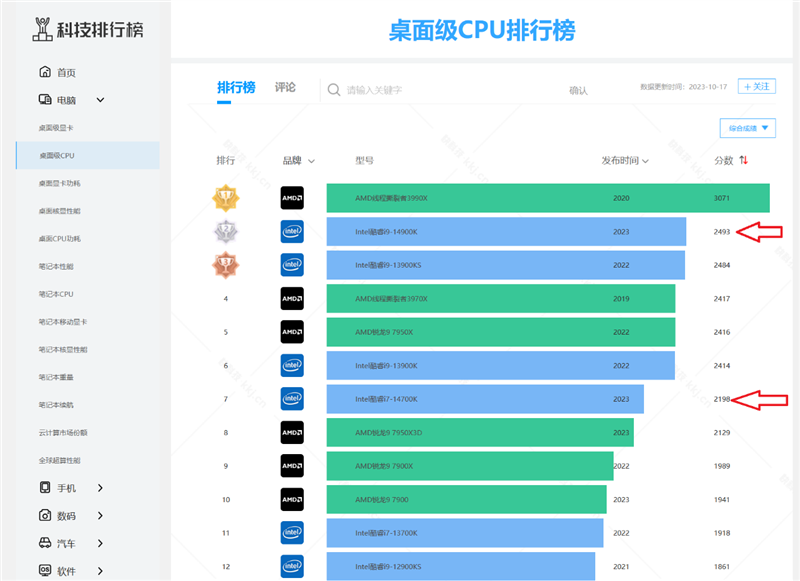Screen dimensions: 800x581
Task: Expand the 数码 sidebar section chevron
Action: pyautogui.click(x=100, y=516)
